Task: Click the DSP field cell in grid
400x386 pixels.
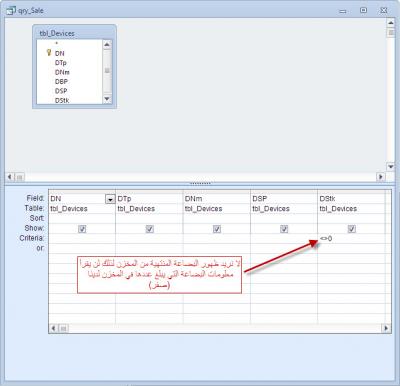Action: tap(284, 199)
